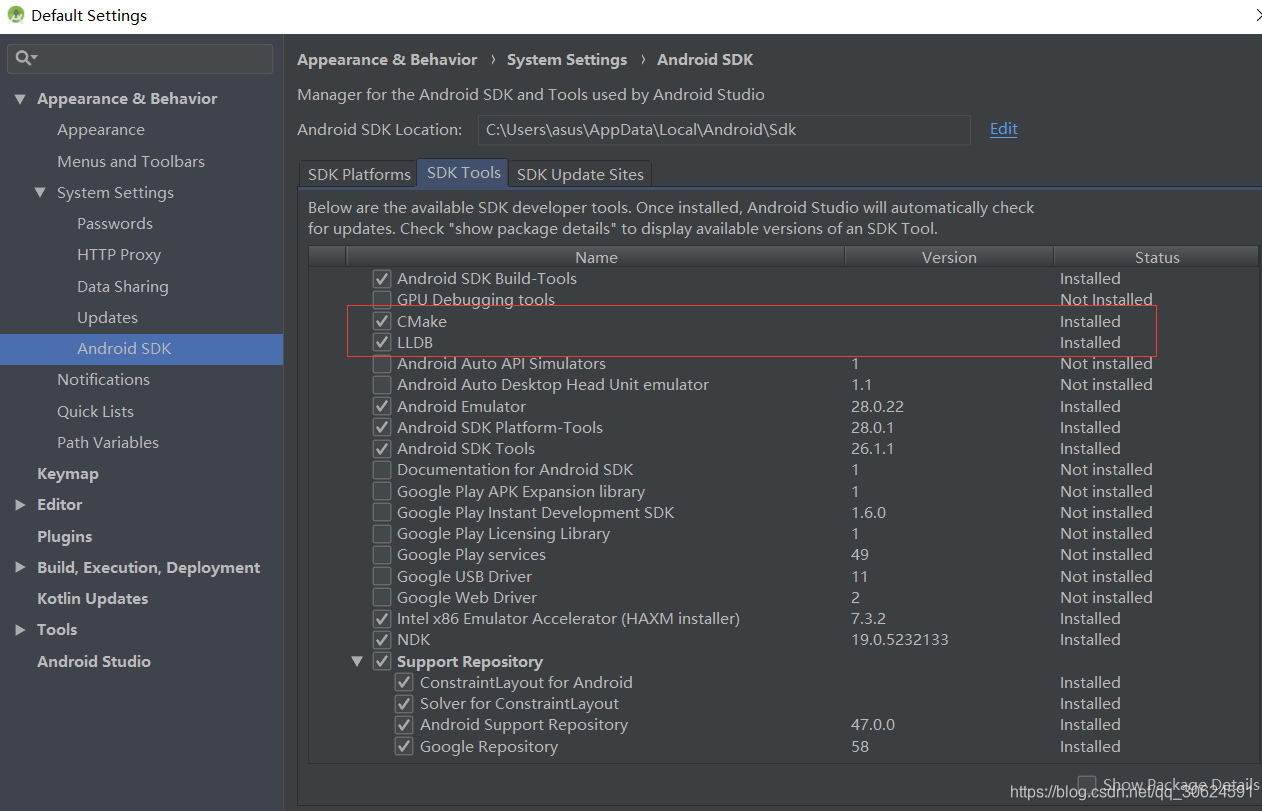The height and width of the screenshot is (811, 1262).
Task: Open the Appearance settings page
Action: [x=101, y=130]
